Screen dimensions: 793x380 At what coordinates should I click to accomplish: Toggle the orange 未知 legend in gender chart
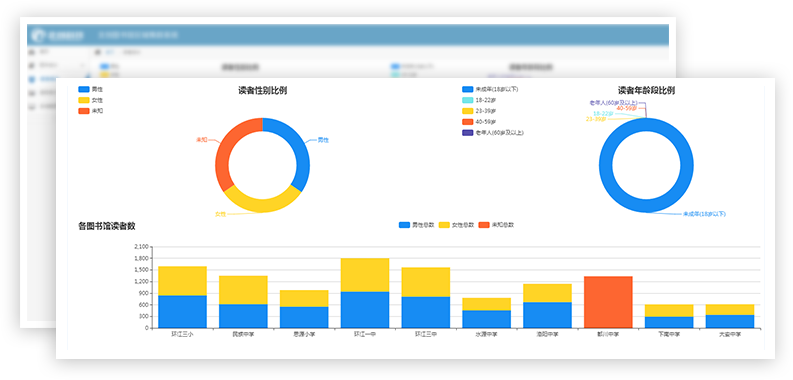pyautogui.click(x=91, y=111)
